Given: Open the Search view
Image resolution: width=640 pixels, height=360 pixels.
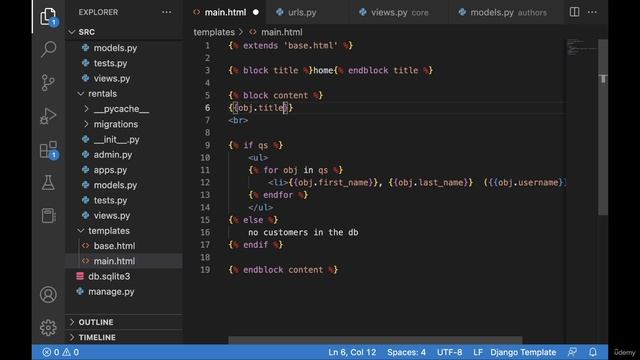Looking at the screenshot, I should 48,49.
